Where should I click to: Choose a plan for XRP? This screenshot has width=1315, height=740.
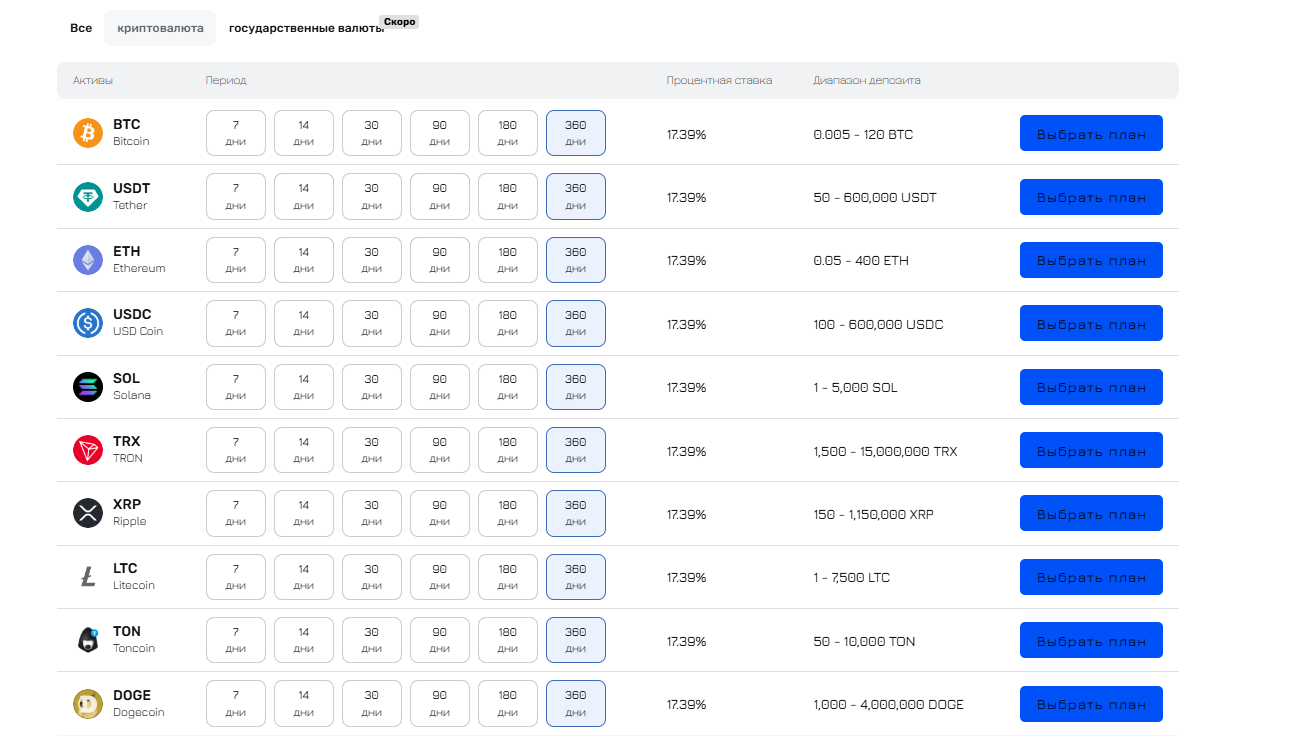(x=1091, y=514)
